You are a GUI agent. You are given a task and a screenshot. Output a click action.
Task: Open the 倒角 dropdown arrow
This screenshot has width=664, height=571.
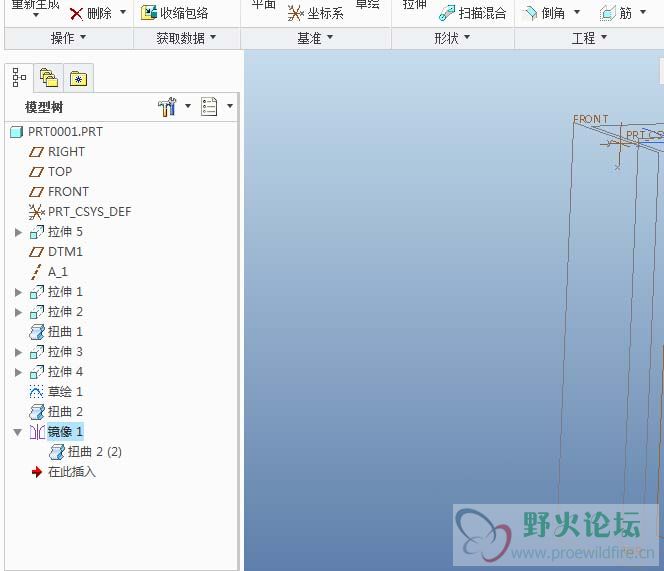[x=577, y=12]
